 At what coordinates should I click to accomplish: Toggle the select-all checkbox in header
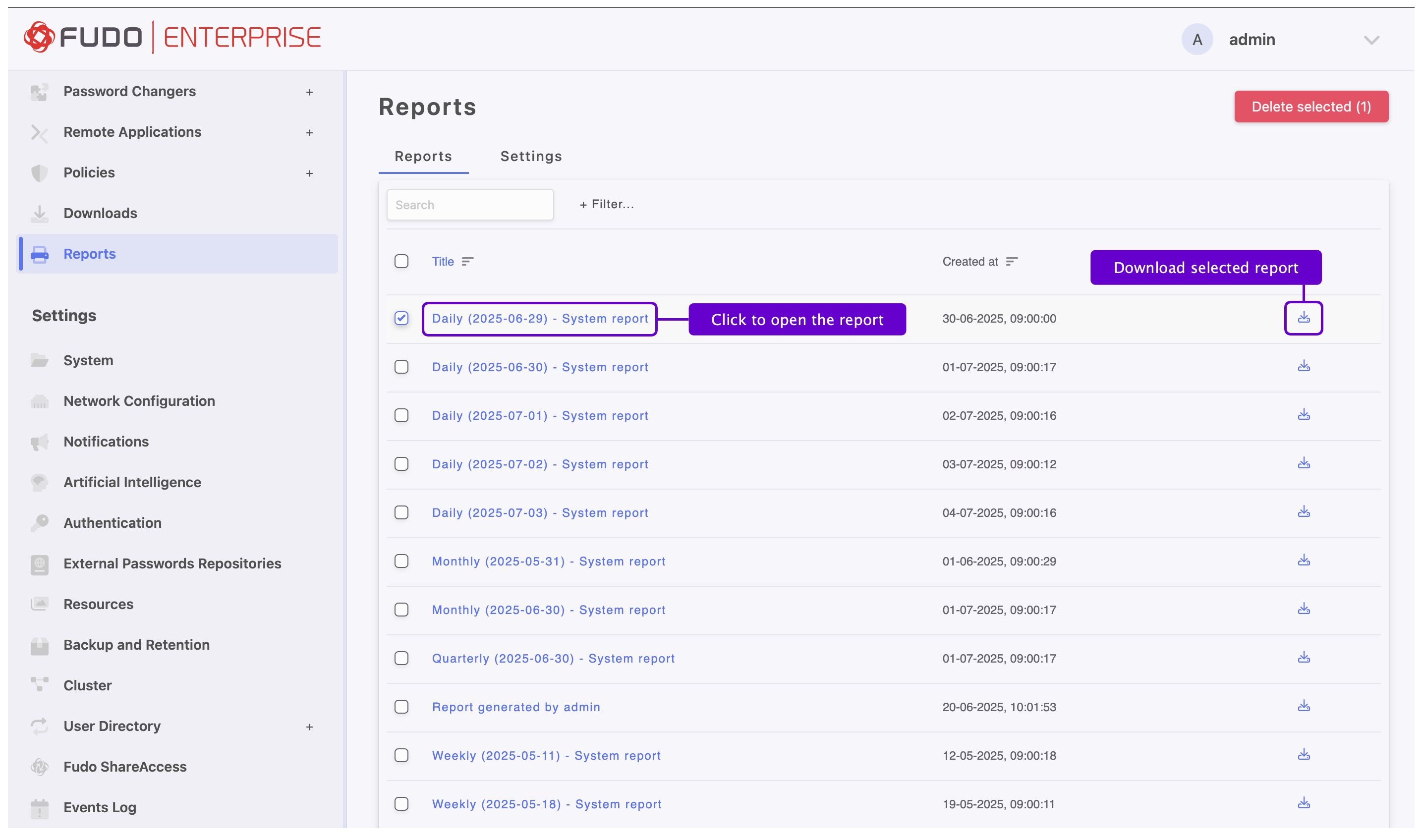point(401,262)
